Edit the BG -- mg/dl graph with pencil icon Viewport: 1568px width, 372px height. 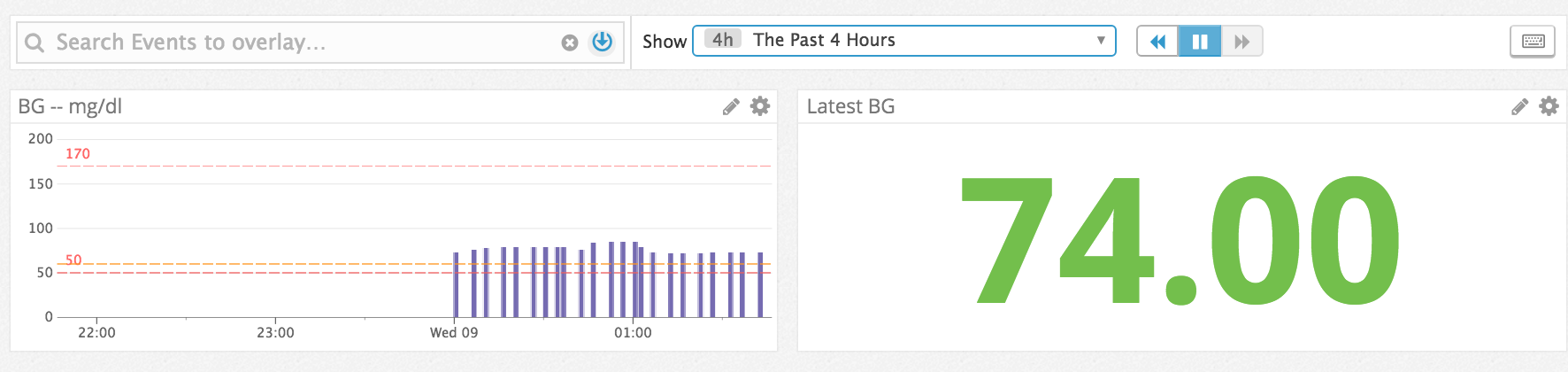point(731,107)
